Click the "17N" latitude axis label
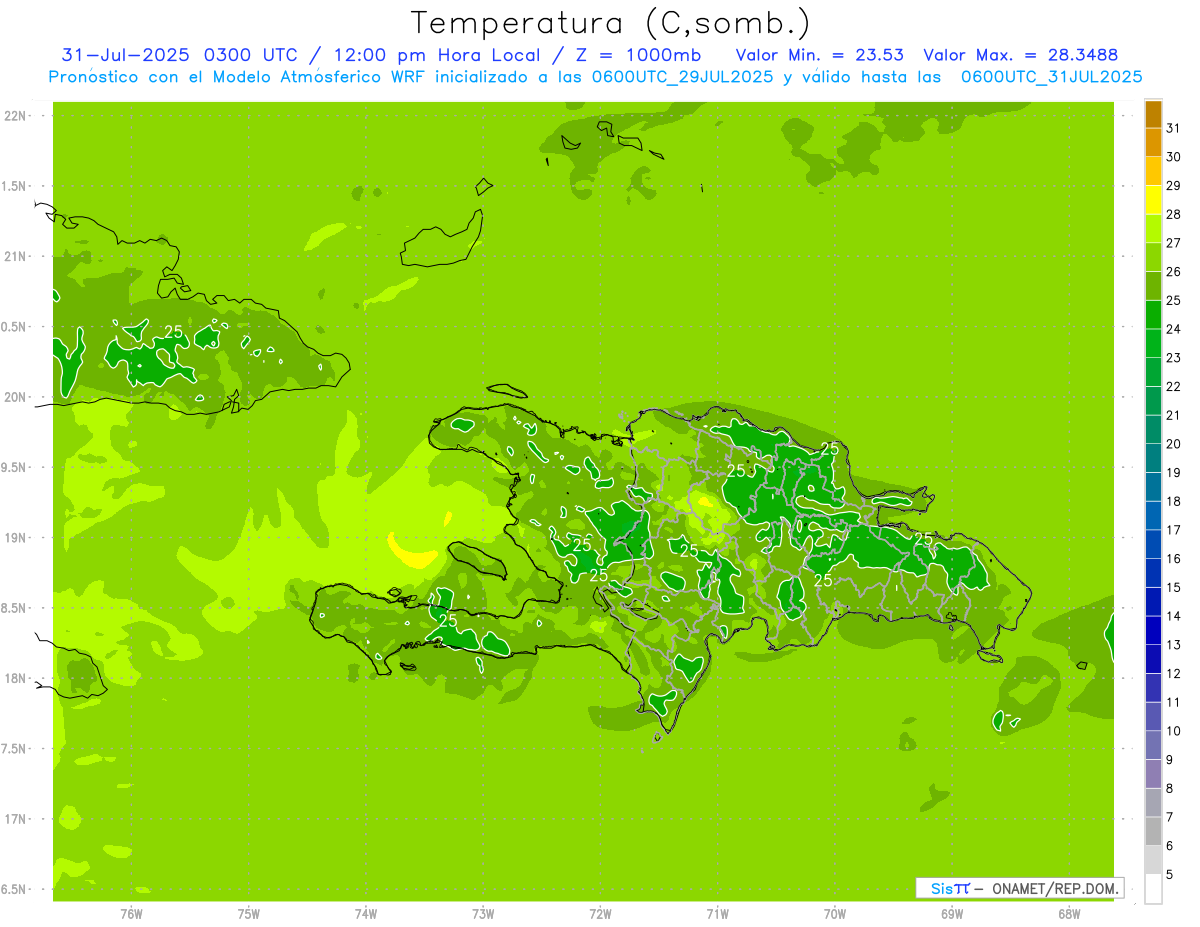The height and width of the screenshot is (927, 1200). (14, 819)
